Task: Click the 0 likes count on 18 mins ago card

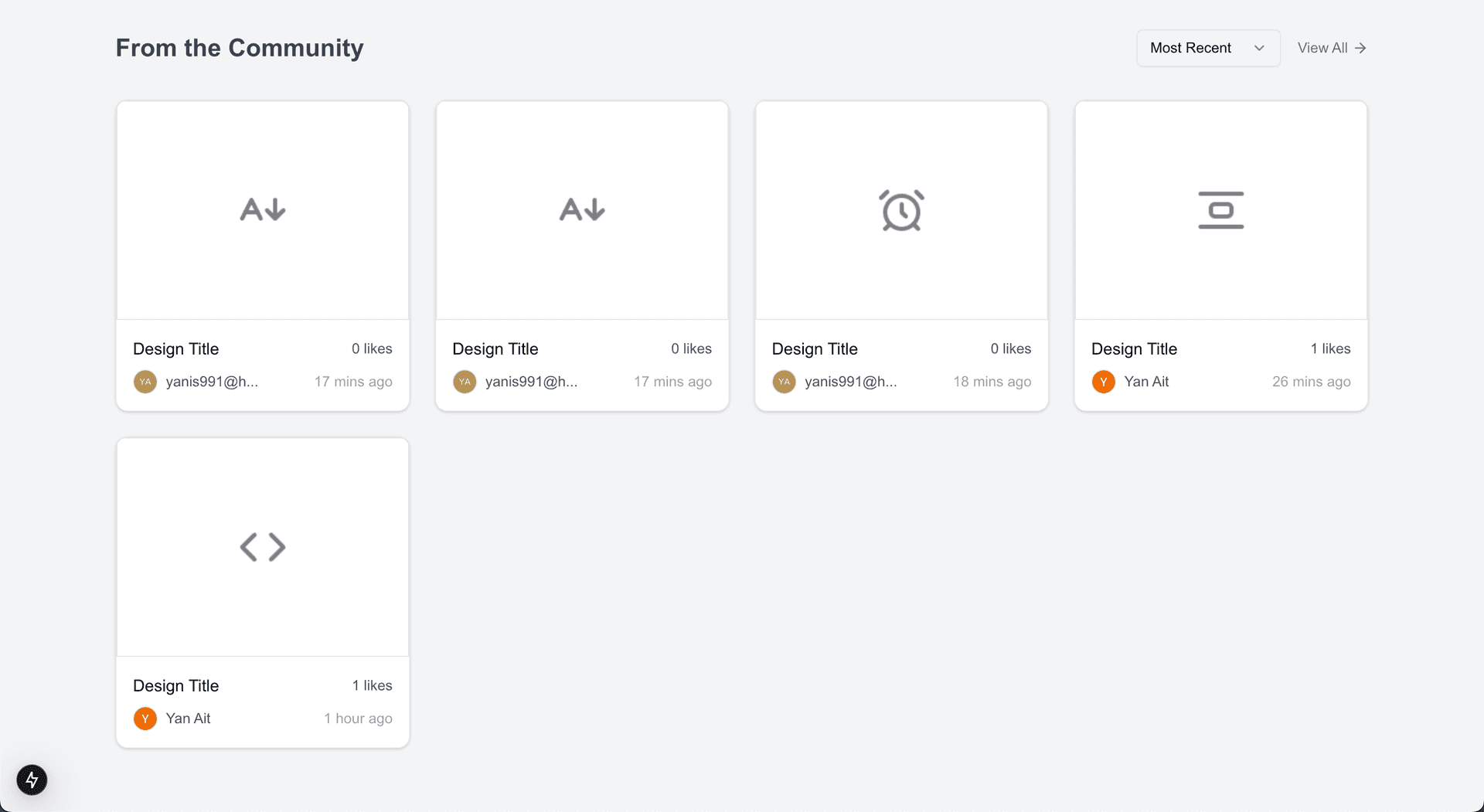Action: click(1010, 348)
